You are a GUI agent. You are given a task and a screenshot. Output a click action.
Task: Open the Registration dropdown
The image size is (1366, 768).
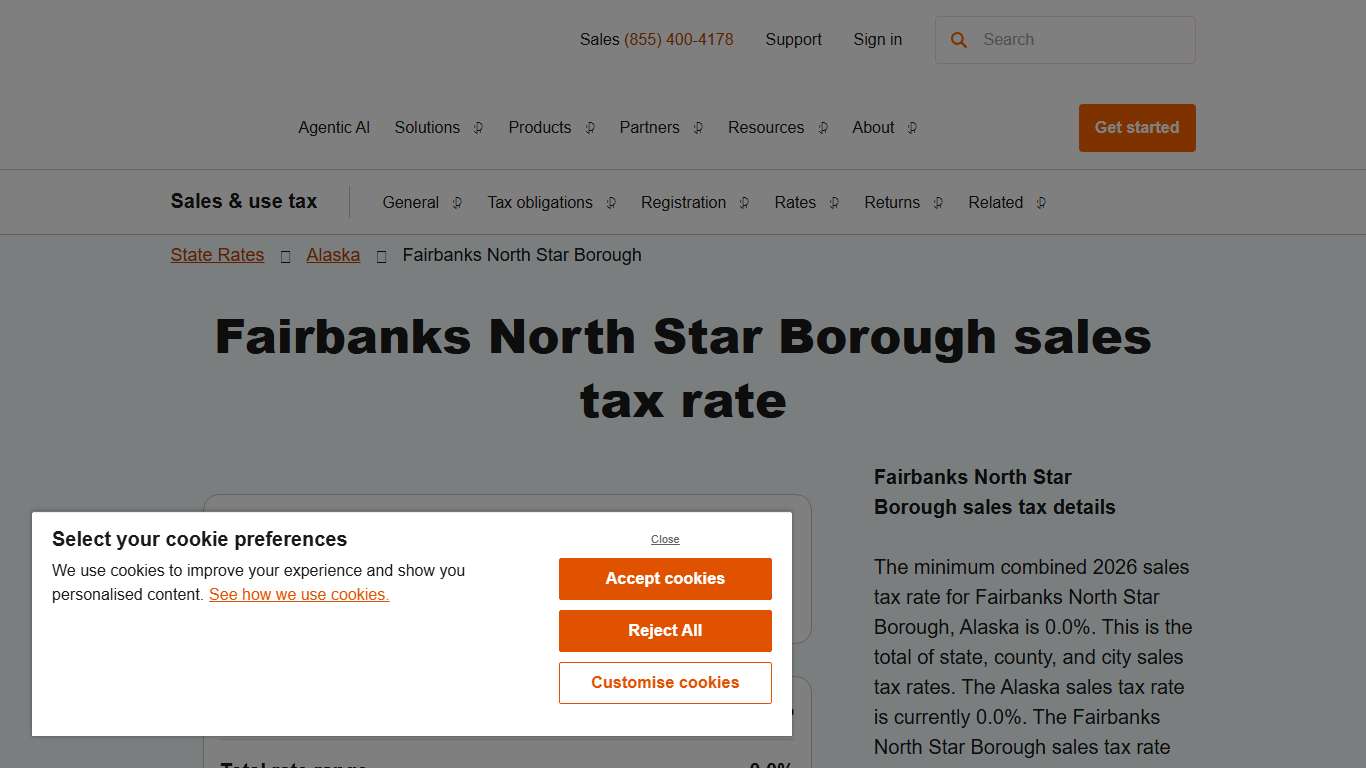coord(683,202)
